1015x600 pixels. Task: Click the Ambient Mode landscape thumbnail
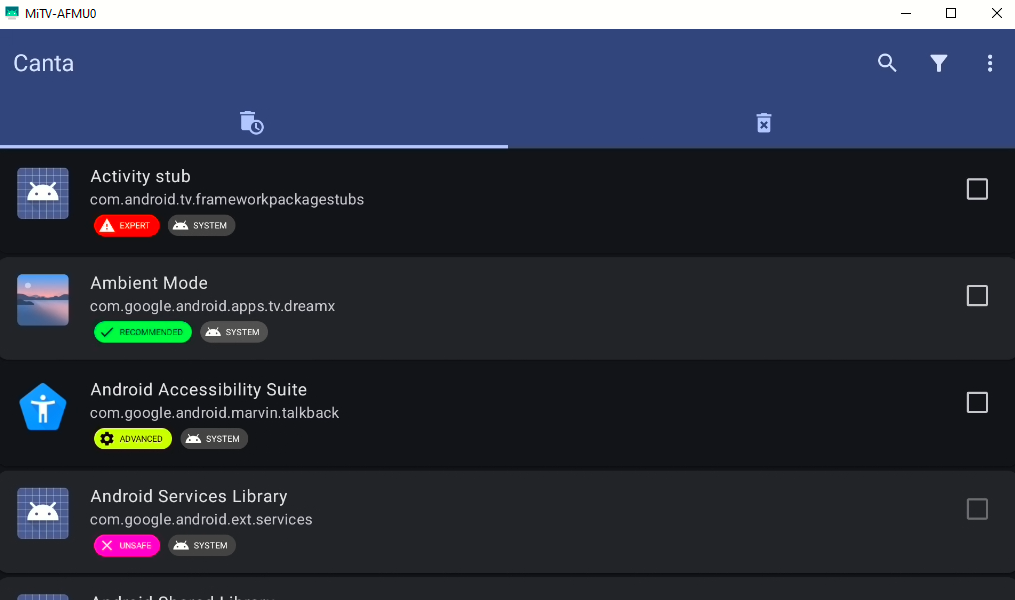coord(43,300)
